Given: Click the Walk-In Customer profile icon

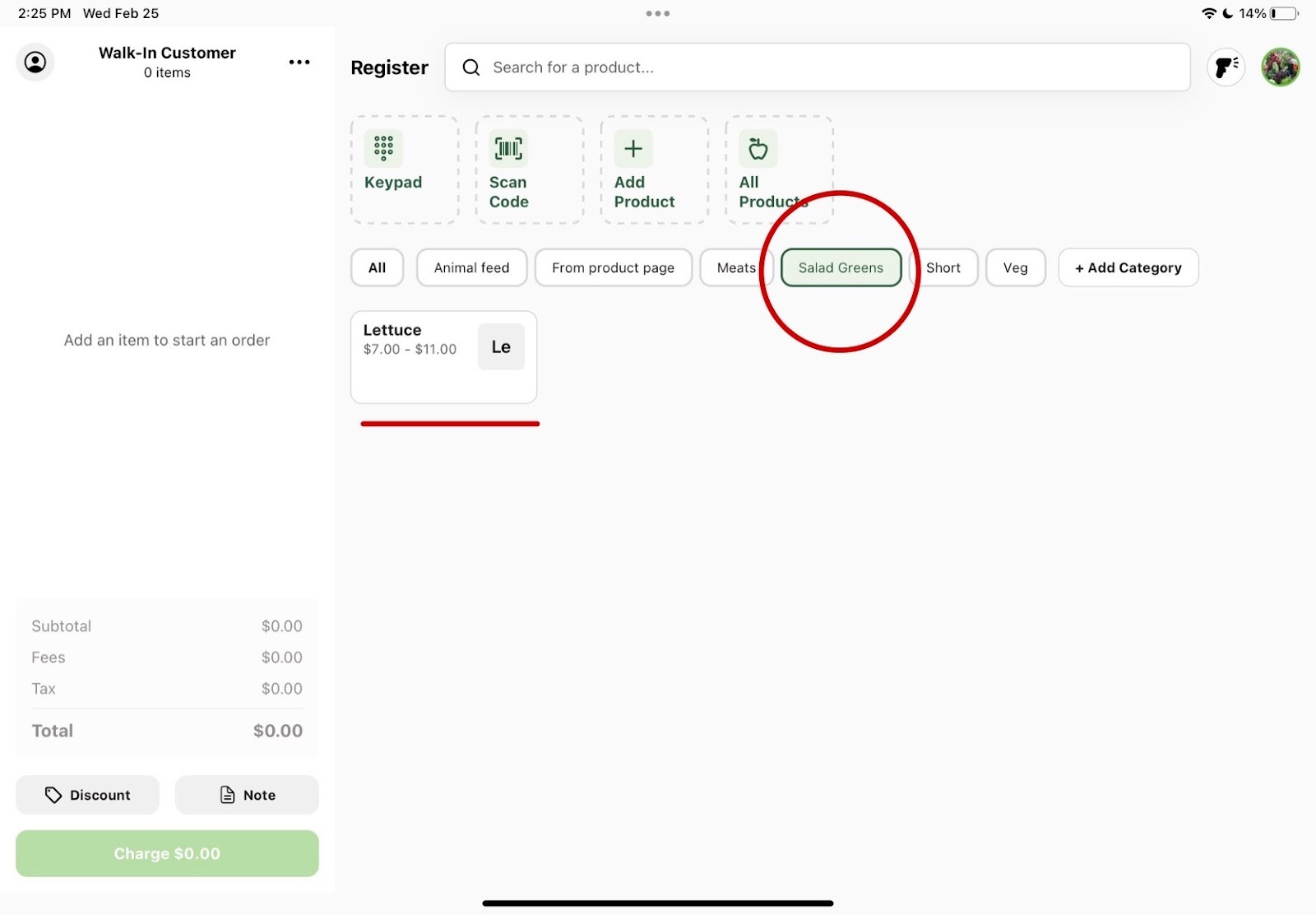Looking at the screenshot, I should (35, 63).
